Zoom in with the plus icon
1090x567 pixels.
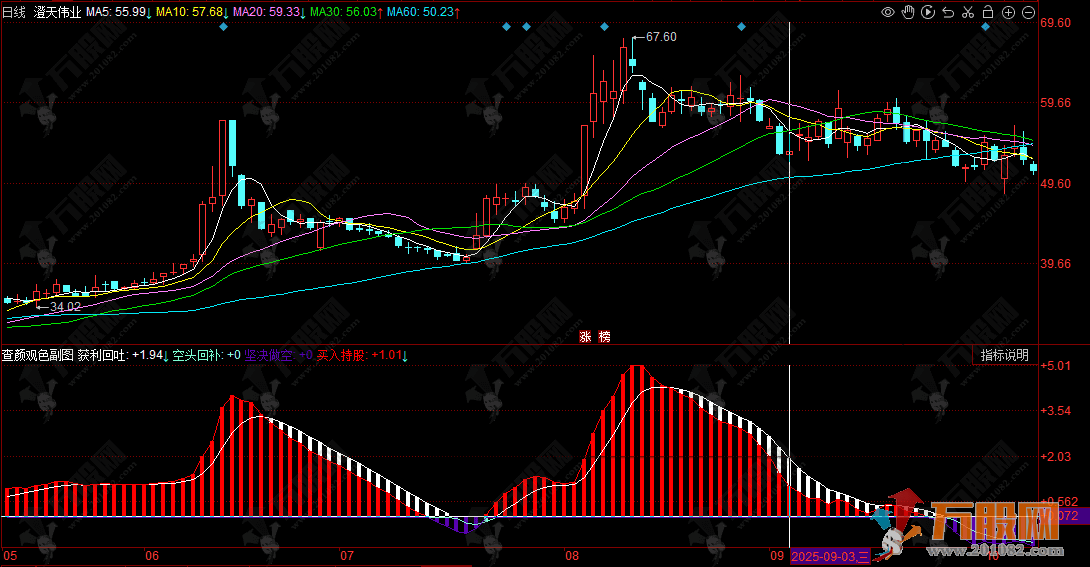pyautogui.click(x=1008, y=13)
